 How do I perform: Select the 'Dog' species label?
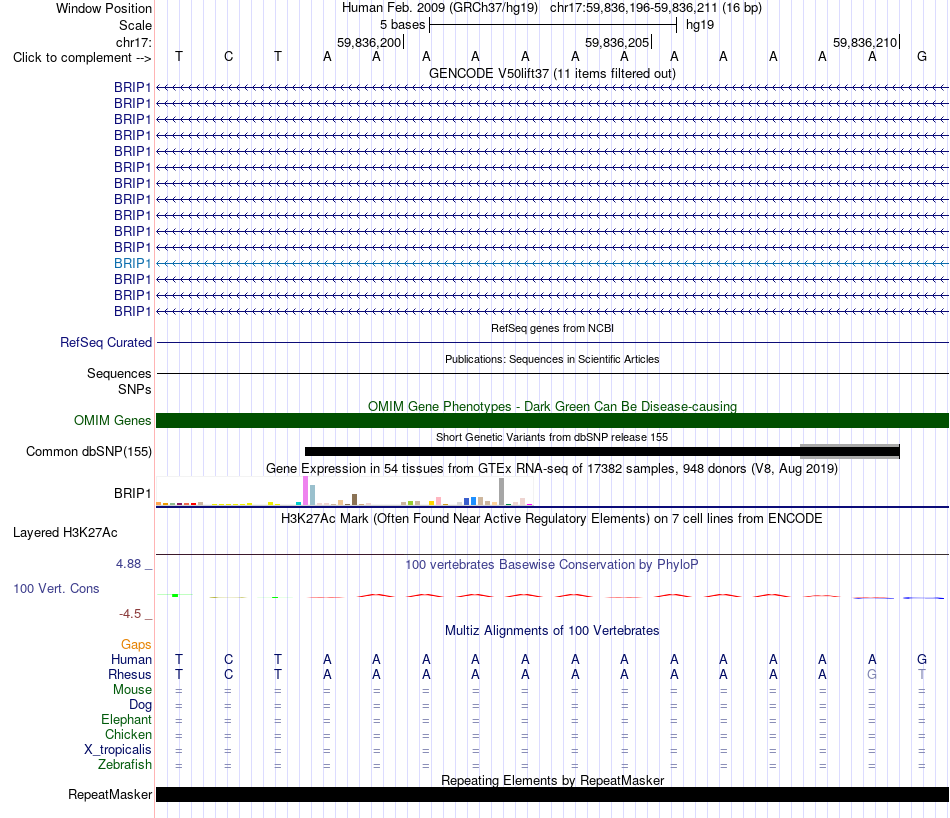tap(140, 705)
